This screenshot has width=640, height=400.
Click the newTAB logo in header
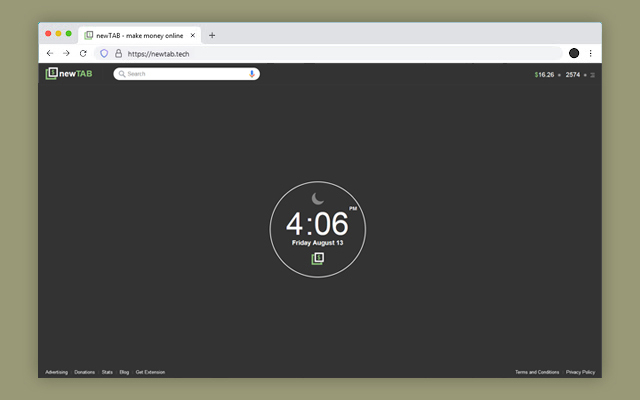click(x=69, y=73)
